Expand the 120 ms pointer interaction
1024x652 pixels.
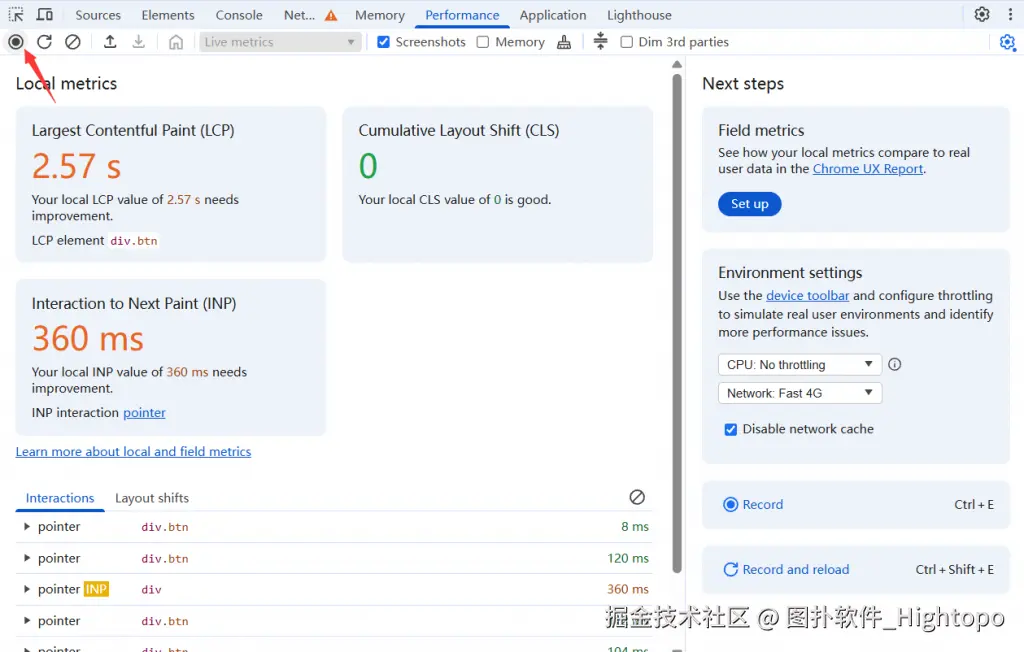(27, 558)
